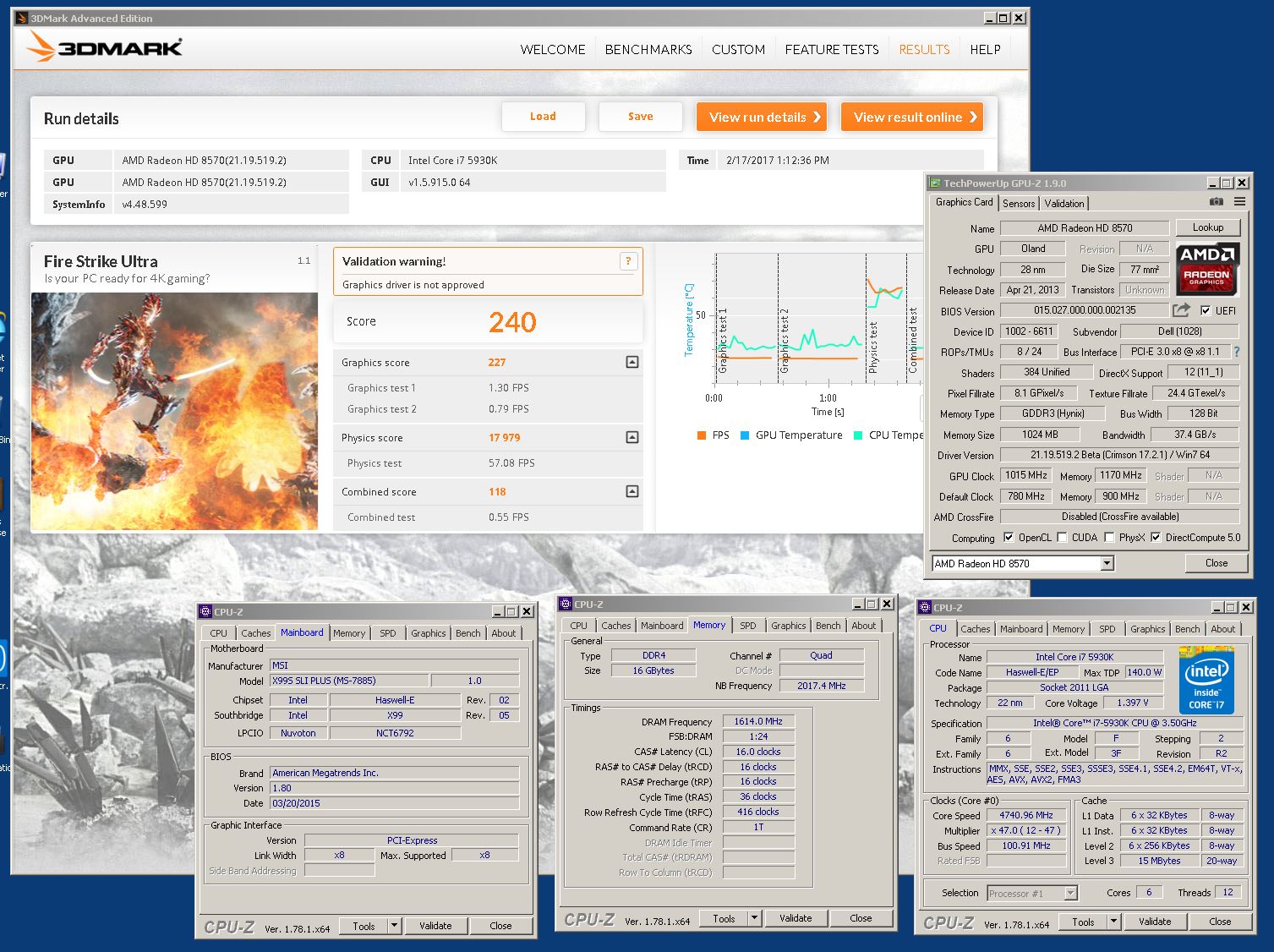The height and width of the screenshot is (952, 1274).
Task: Click View run details button
Action: tap(762, 117)
